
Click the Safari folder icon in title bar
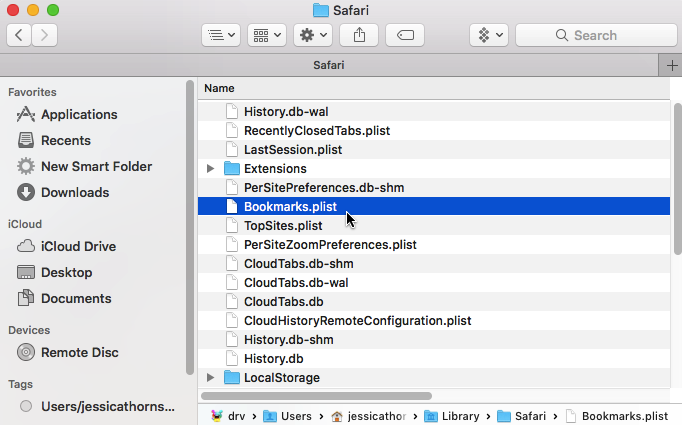coord(321,10)
